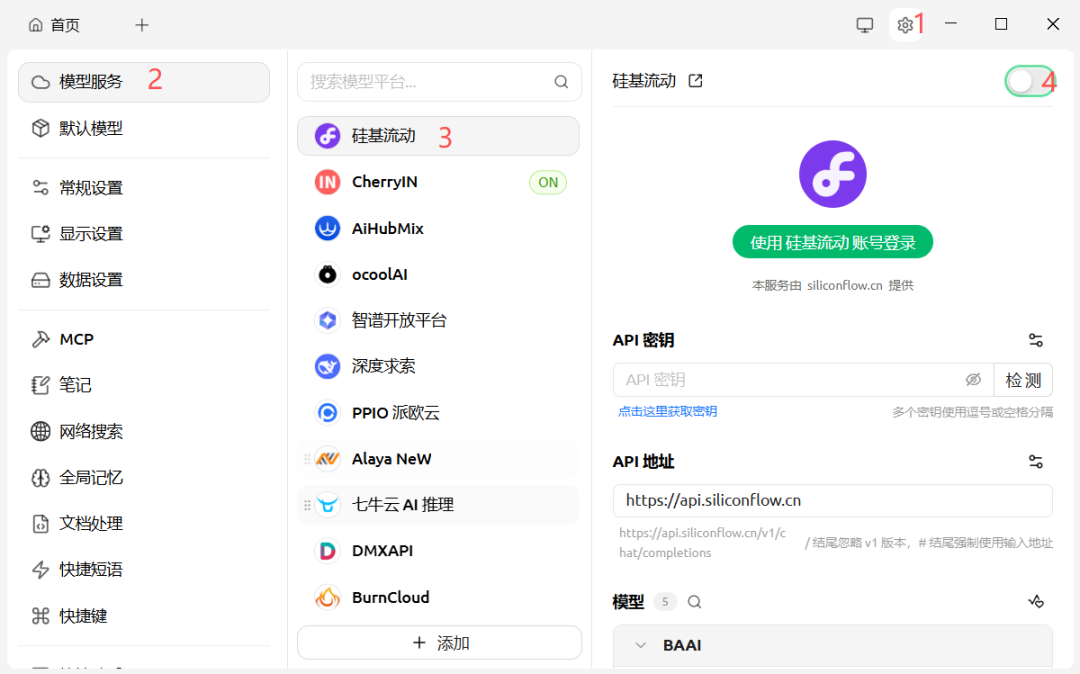
Task: Click the 检测 check button
Action: click(x=1023, y=380)
